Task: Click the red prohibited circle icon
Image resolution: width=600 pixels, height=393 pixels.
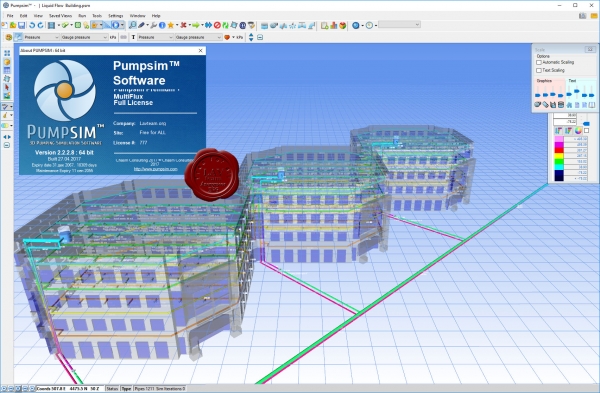Action: (x=217, y=25)
